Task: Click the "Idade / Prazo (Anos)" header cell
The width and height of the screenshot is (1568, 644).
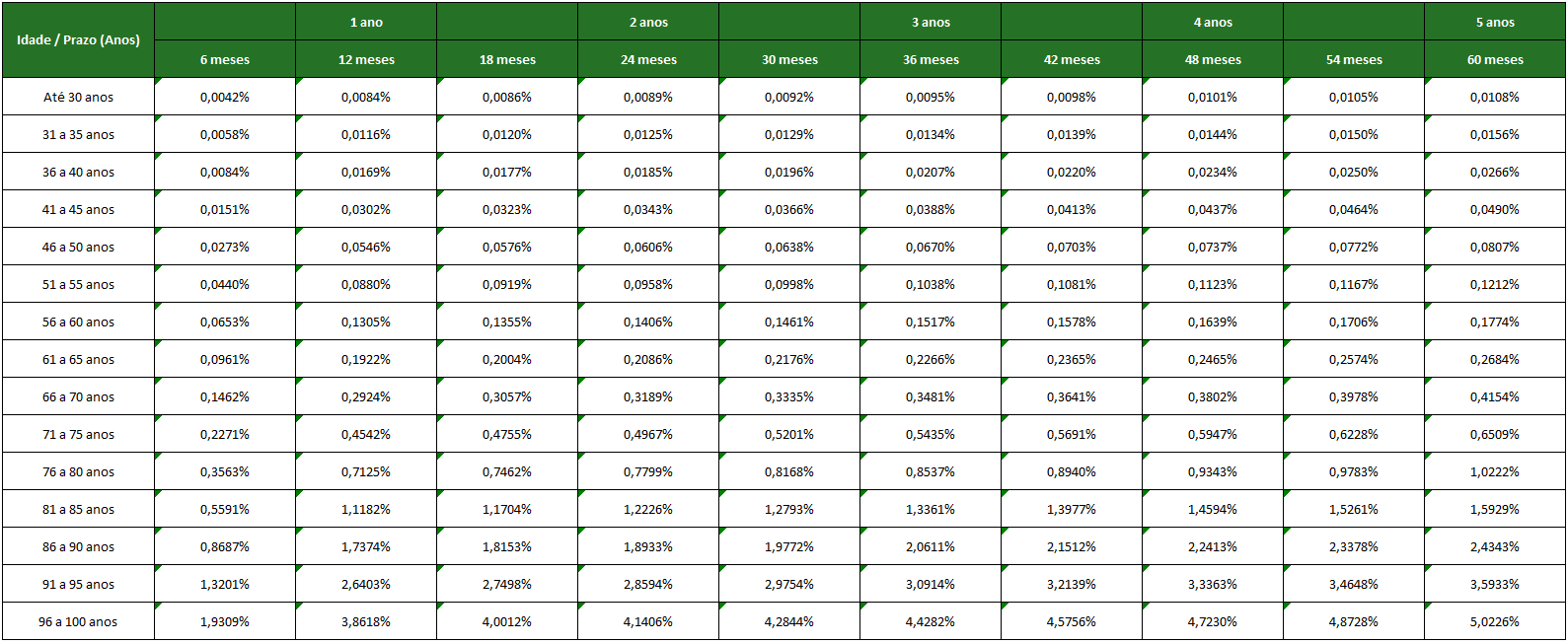Action: point(78,40)
